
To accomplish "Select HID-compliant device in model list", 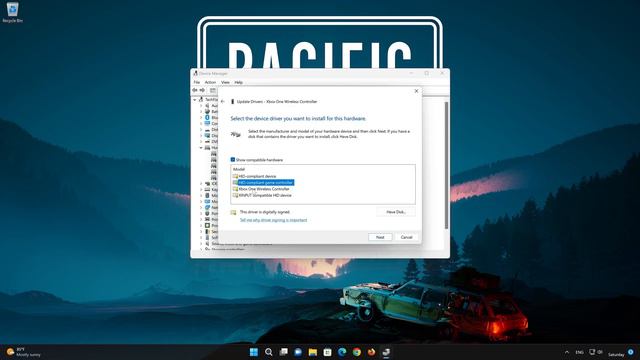I will coord(257,176).
